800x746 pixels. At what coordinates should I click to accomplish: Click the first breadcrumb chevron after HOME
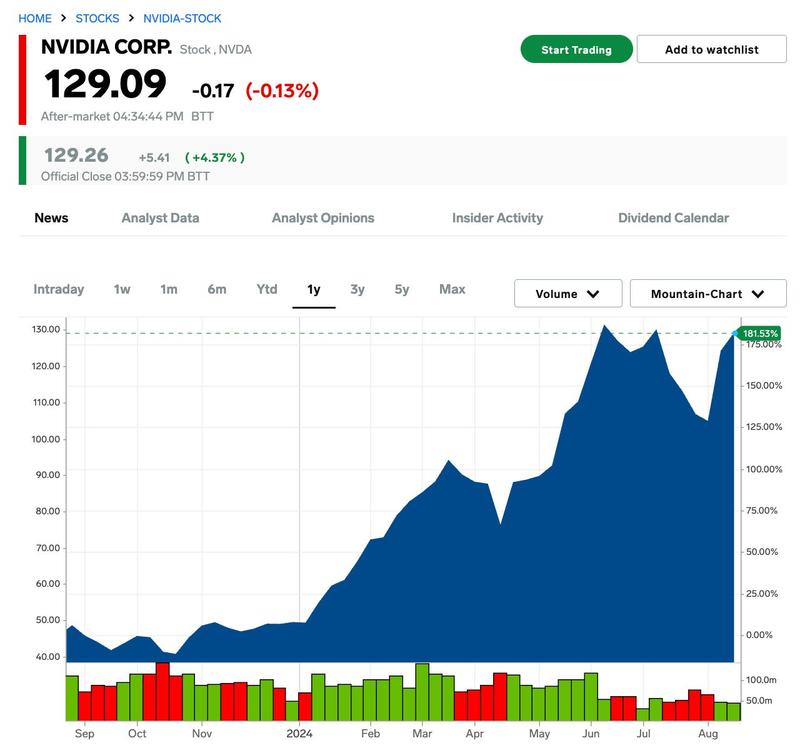(64, 19)
